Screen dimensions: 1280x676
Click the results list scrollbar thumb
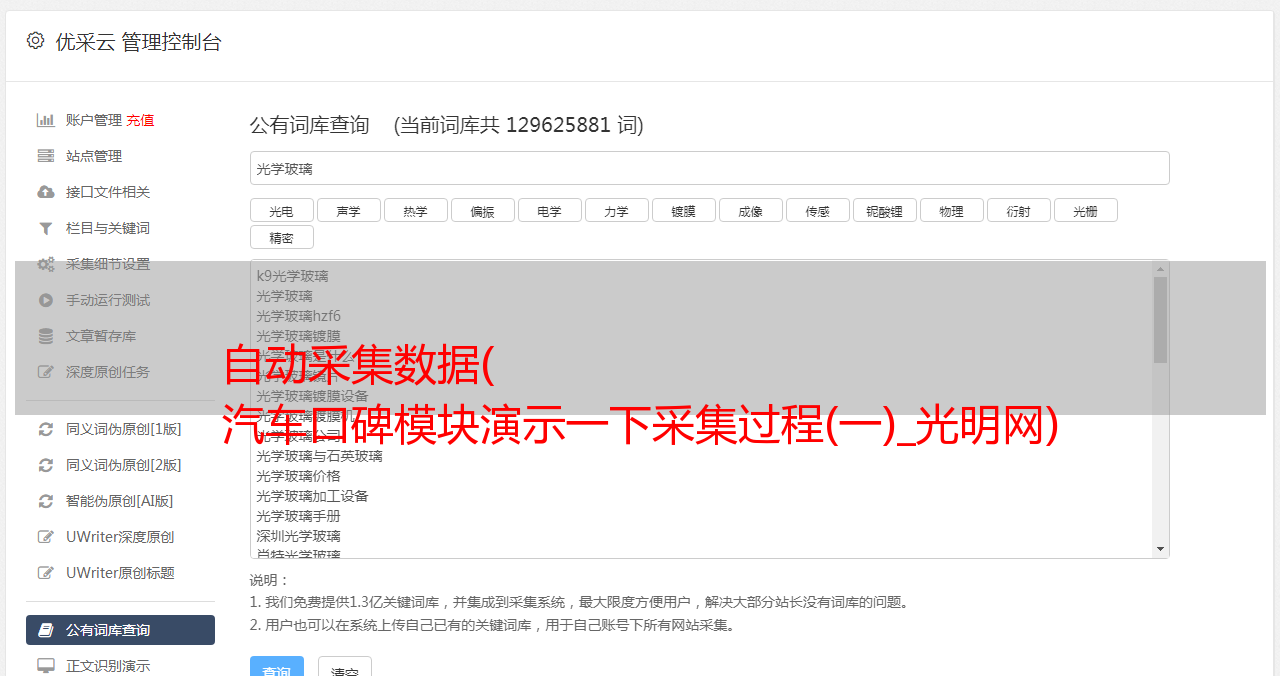tap(1160, 320)
